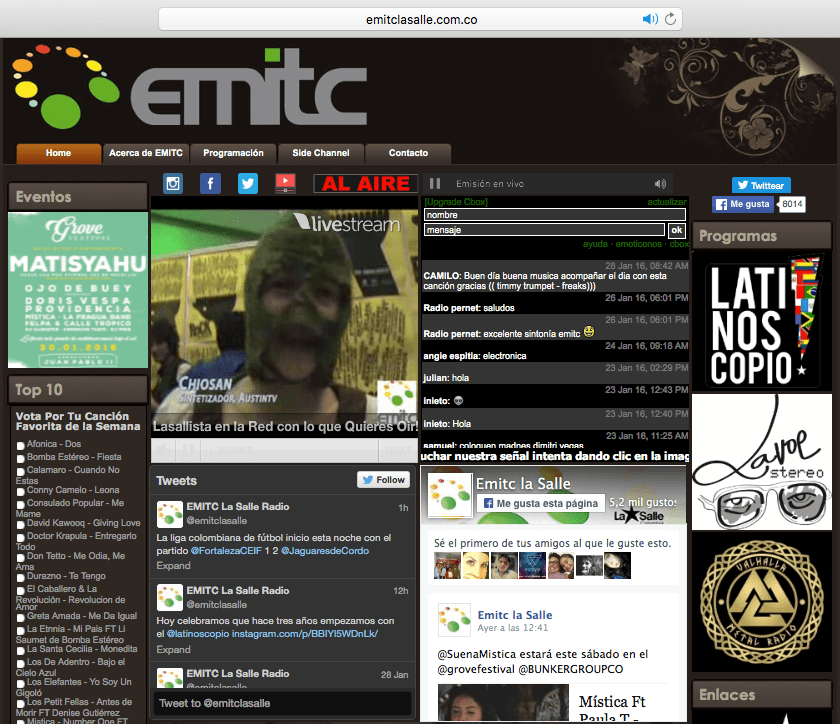This screenshot has height=724, width=840.
Task: Select Bomba Estéreo - Fiesta radio option
Action: tap(20, 459)
